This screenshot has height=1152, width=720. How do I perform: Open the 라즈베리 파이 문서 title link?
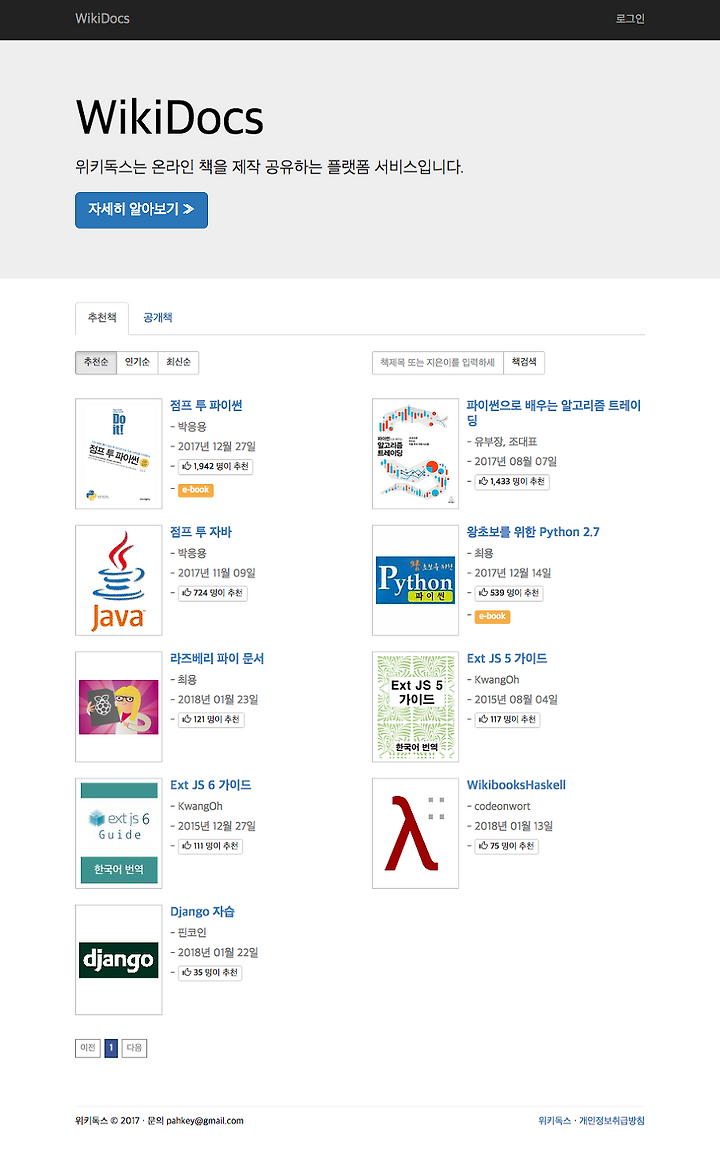(217, 659)
